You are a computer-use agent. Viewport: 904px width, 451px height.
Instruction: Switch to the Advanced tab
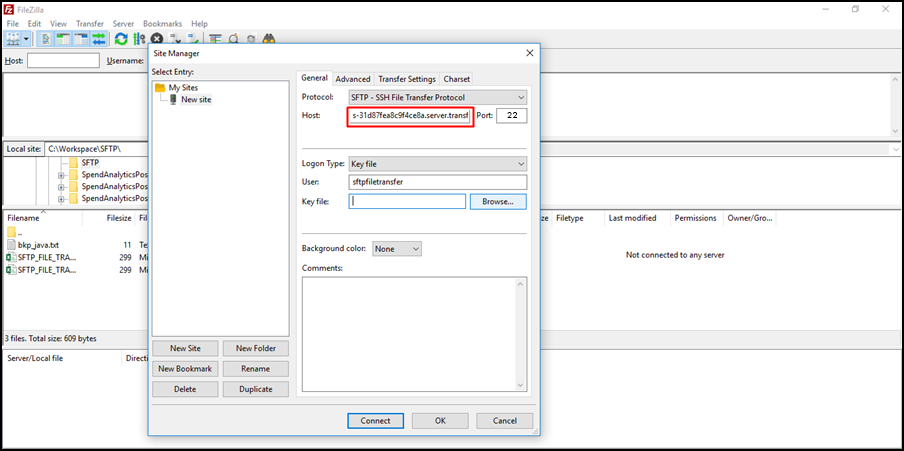click(x=353, y=79)
